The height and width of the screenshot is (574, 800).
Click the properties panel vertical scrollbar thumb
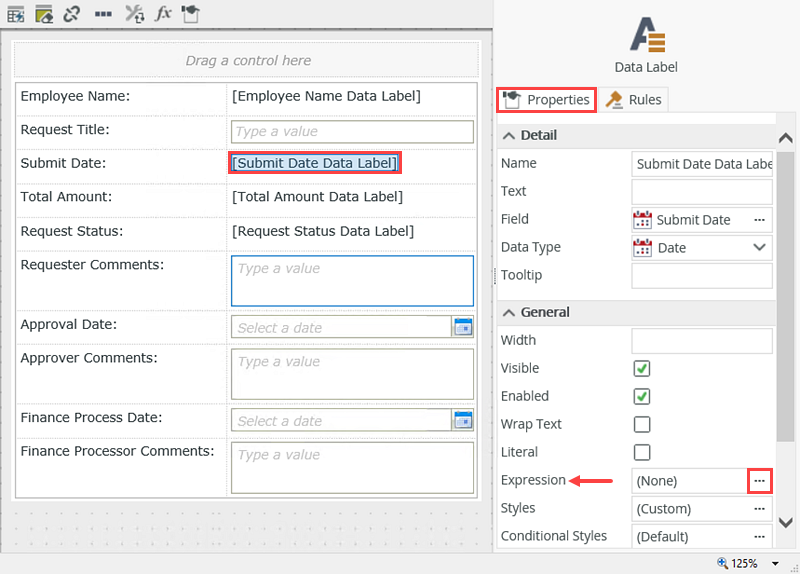coord(786,296)
